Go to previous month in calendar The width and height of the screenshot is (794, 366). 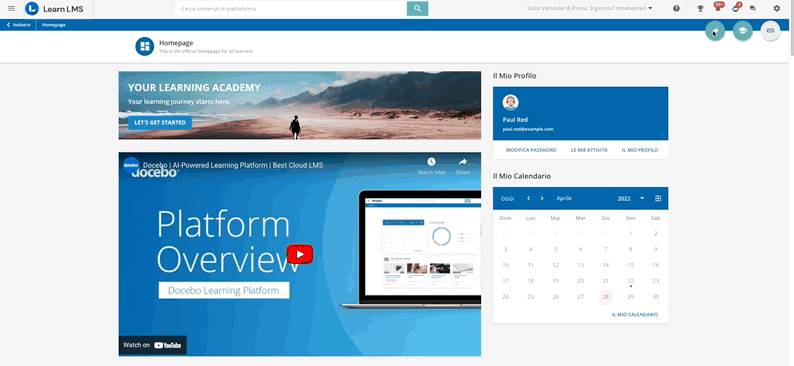click(x=529, y=198)
